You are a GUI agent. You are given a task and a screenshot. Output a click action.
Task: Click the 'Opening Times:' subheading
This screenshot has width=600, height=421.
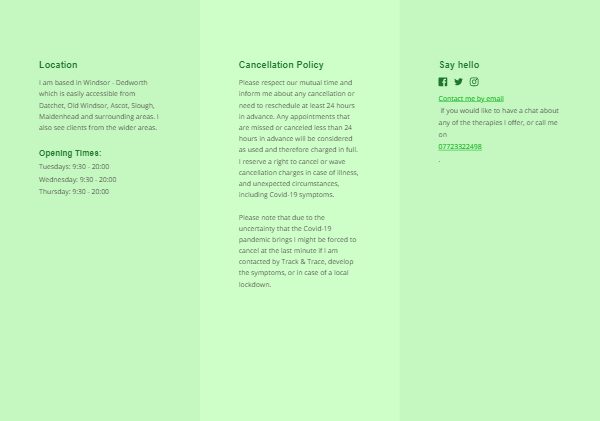tap(70, 153)
